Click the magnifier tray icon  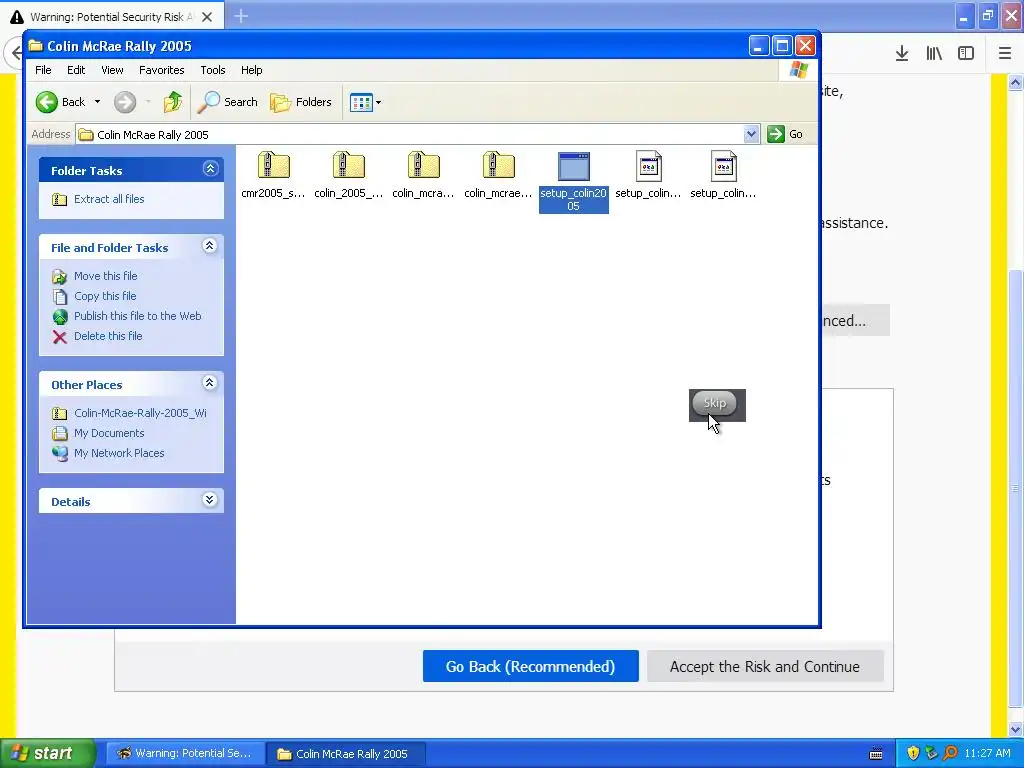pos(950,753)
